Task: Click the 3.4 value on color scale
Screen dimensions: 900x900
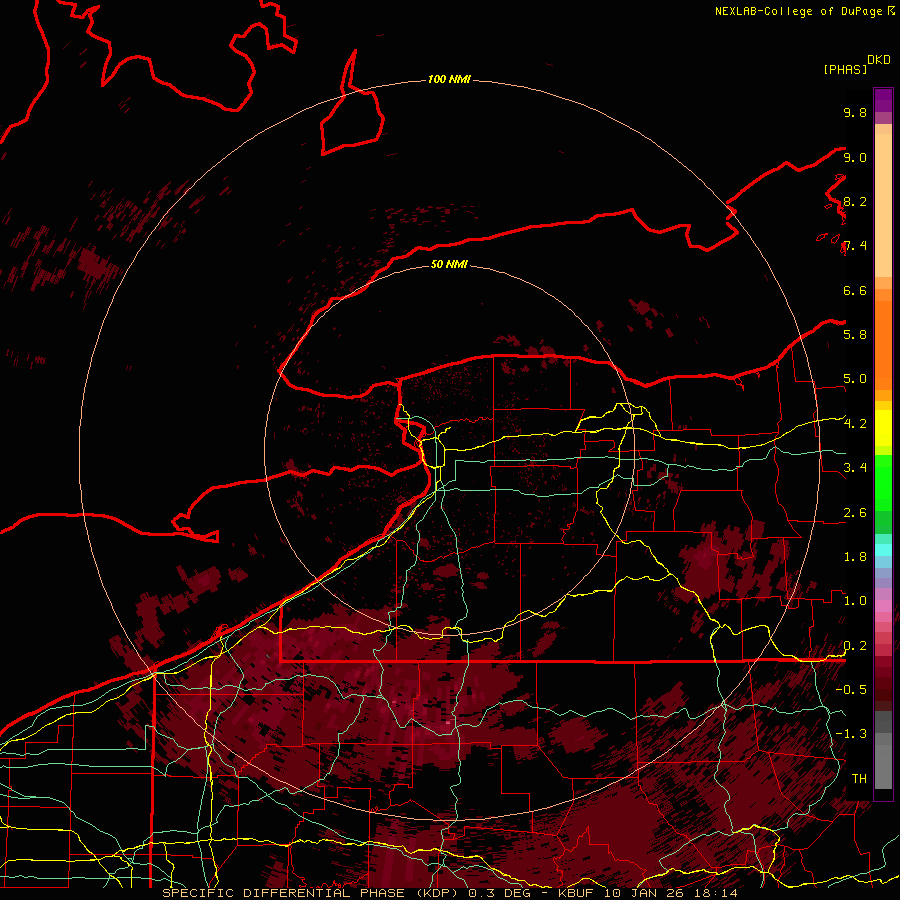Action: tap(855, 467)
